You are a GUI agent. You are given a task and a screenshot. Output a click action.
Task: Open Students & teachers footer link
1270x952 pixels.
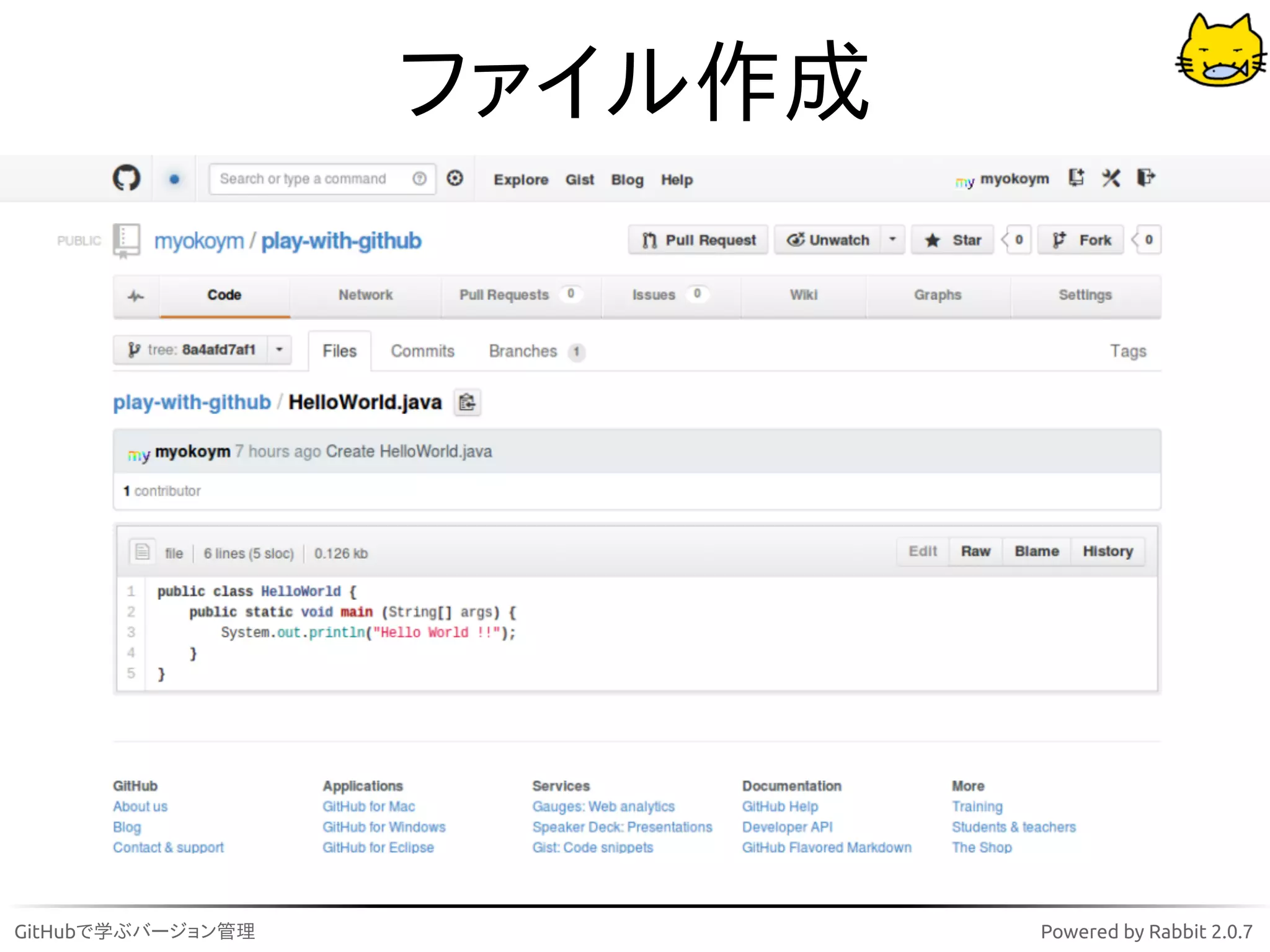click(x=1014, y=827)
